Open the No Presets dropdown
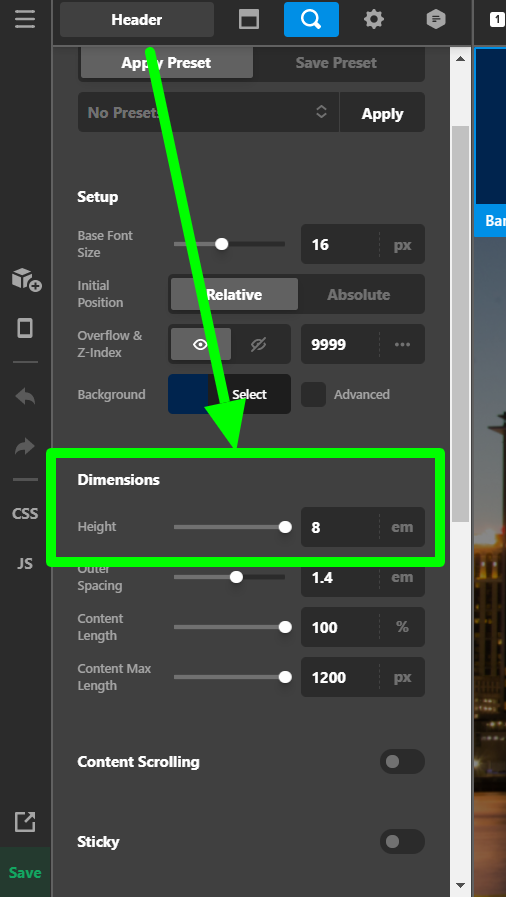The width and height of the screenshot is (506, 897). click(x=208, y=112)
